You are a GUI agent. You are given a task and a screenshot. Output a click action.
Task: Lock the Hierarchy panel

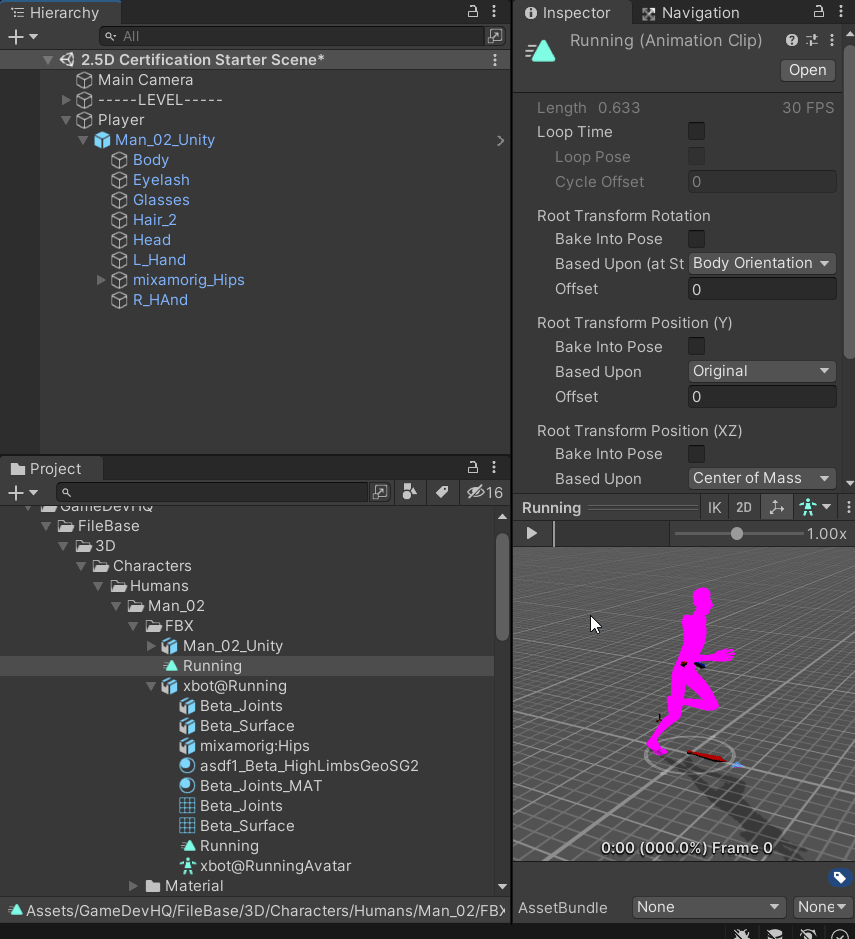pyautogui.click(x=473, y=11)
